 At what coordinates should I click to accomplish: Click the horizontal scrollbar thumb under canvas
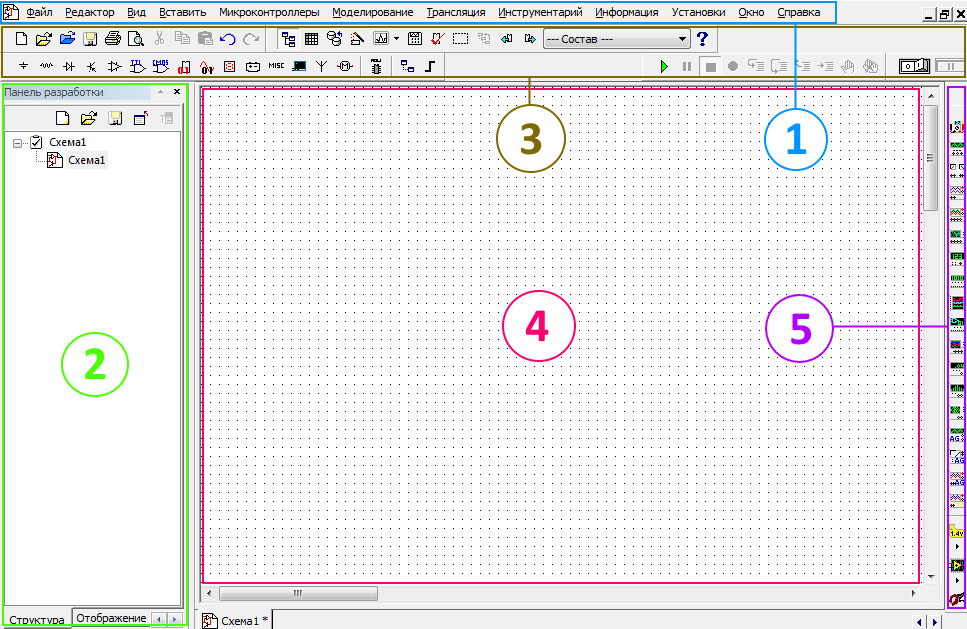tap(297, 593)
